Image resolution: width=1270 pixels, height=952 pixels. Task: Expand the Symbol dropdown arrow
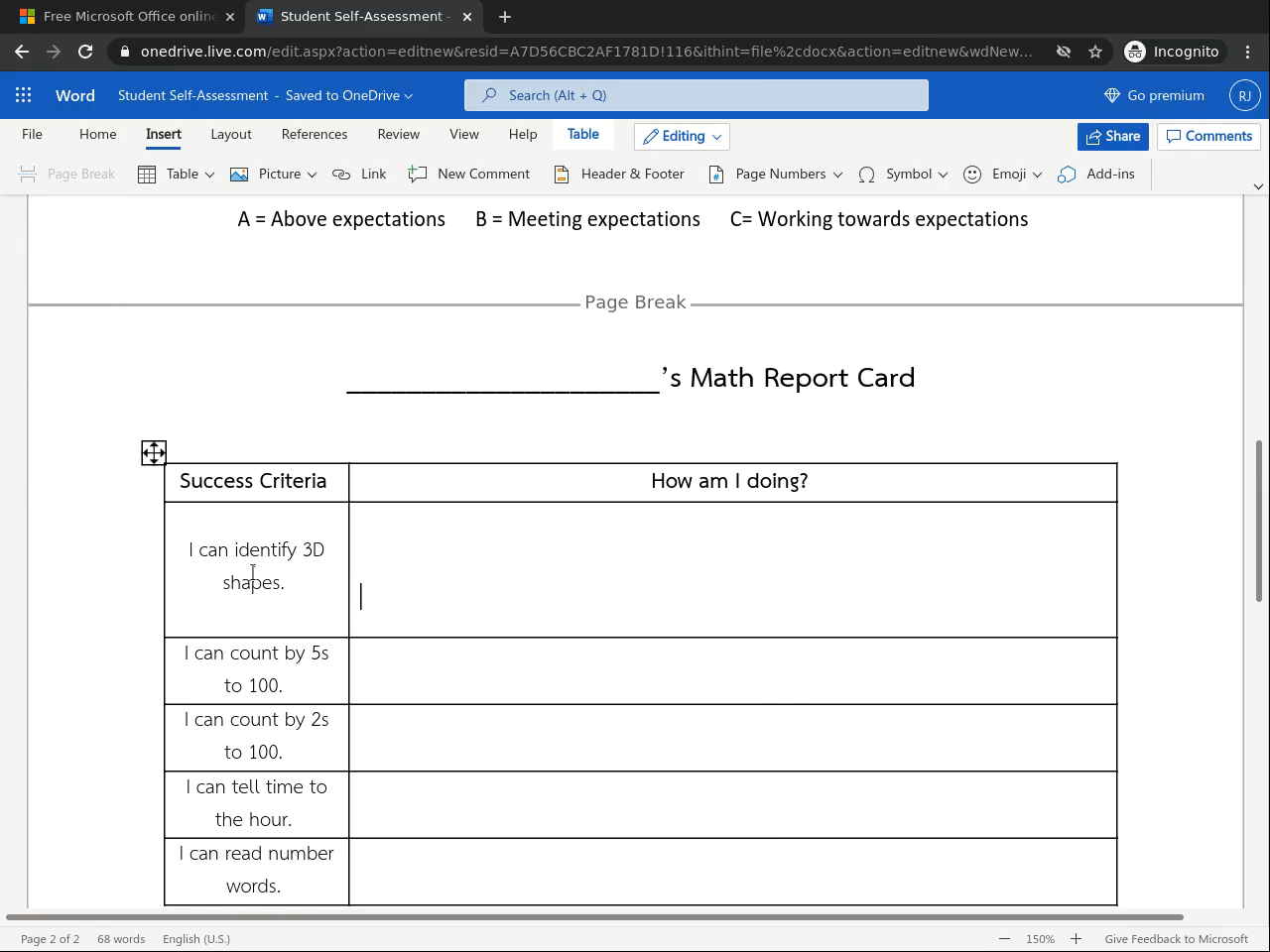coord(943,175)
